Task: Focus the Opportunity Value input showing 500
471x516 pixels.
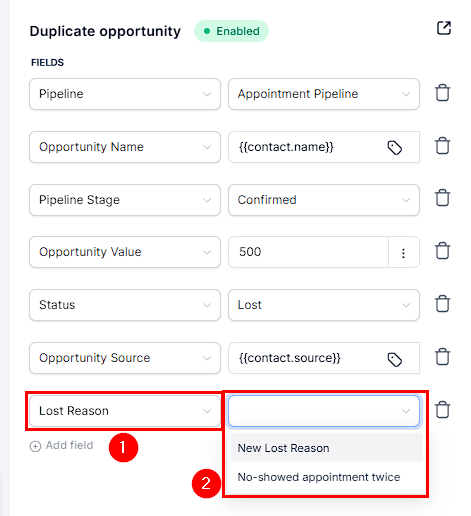Action: [x=308, y=252]
